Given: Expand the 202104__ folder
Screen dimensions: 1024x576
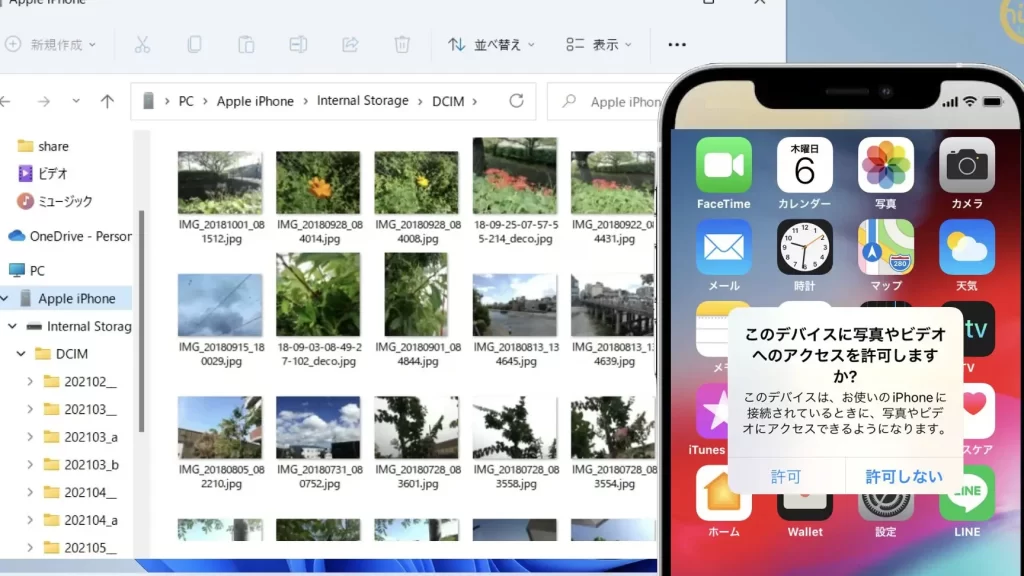Looking at the screenshot, I should click(30, 492).
